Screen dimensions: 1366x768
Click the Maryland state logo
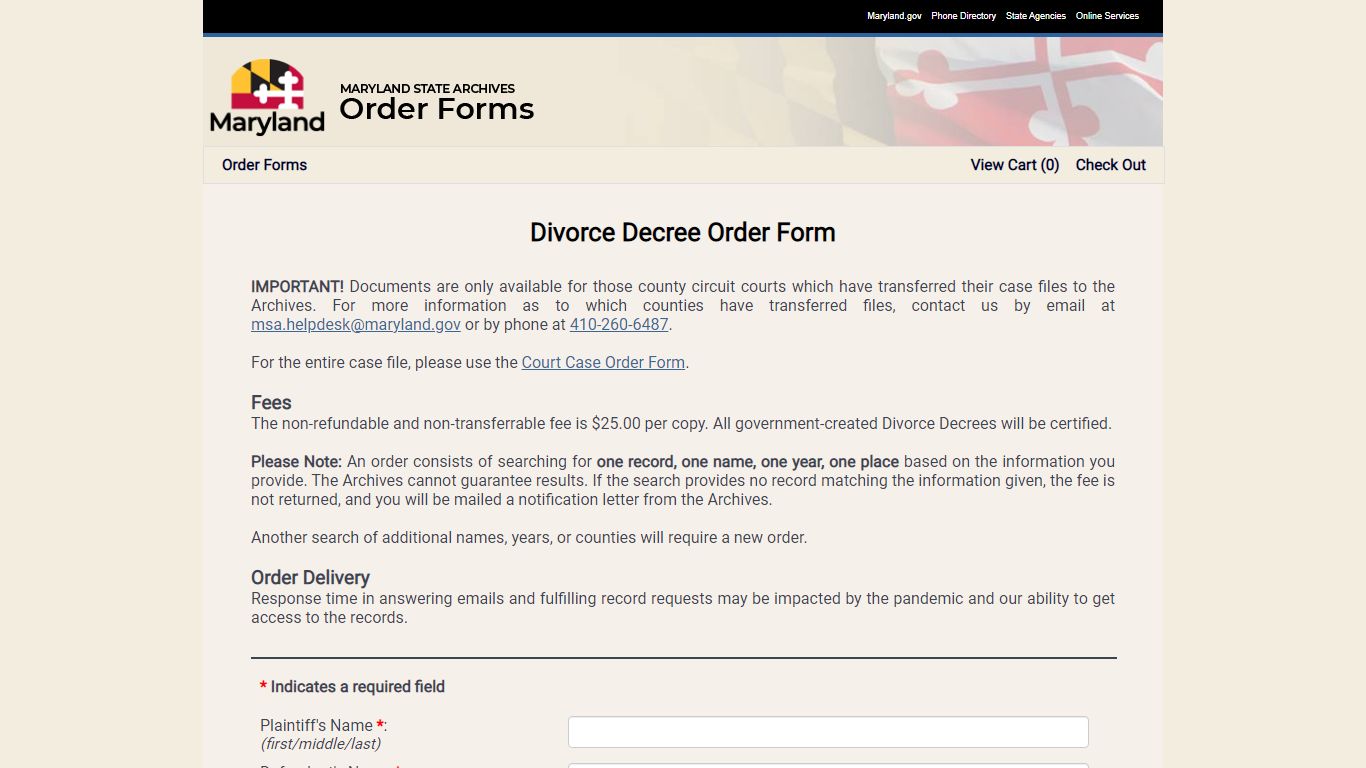[x=267, y=97]
